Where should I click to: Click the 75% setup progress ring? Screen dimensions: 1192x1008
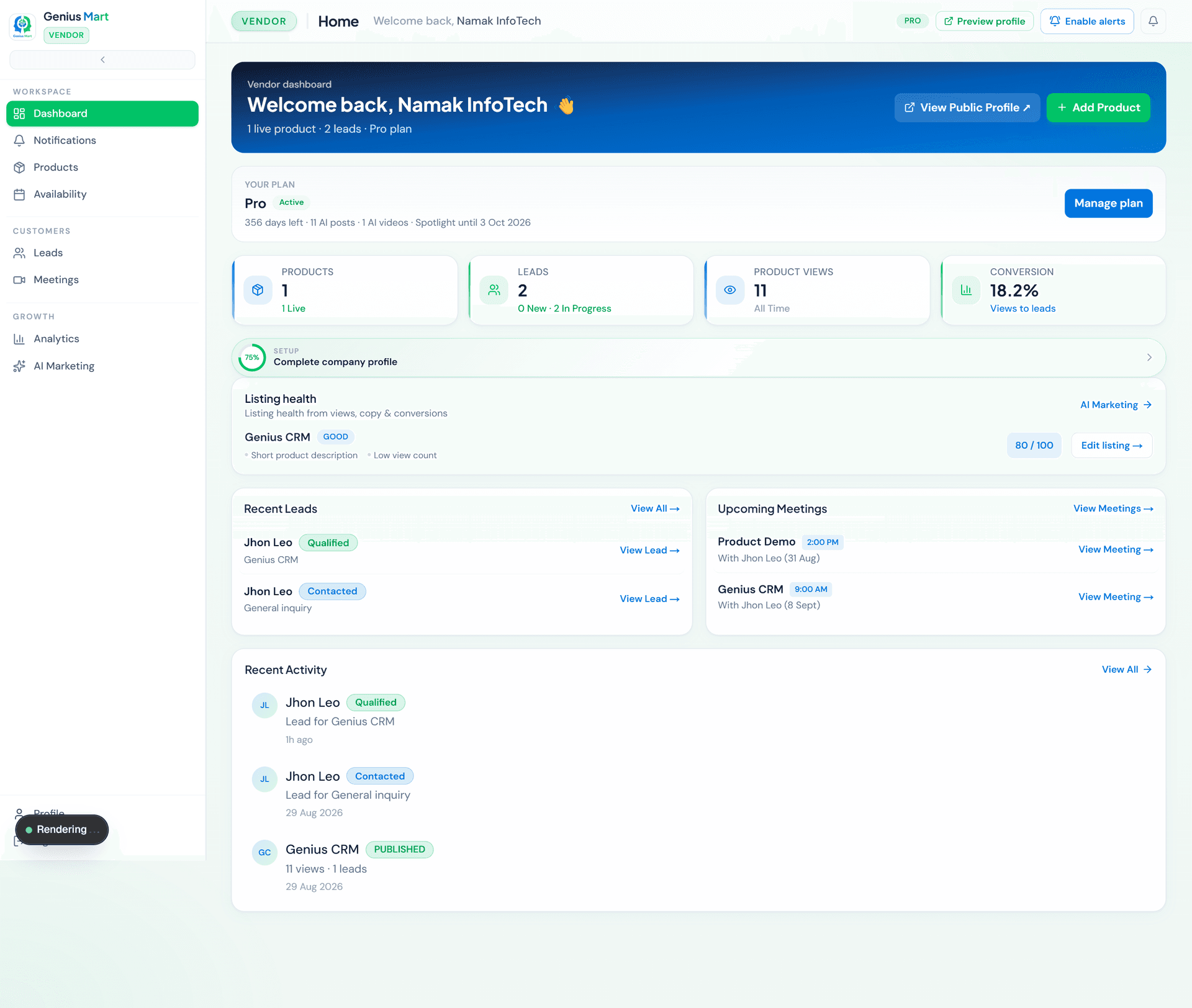coord(252,358)
